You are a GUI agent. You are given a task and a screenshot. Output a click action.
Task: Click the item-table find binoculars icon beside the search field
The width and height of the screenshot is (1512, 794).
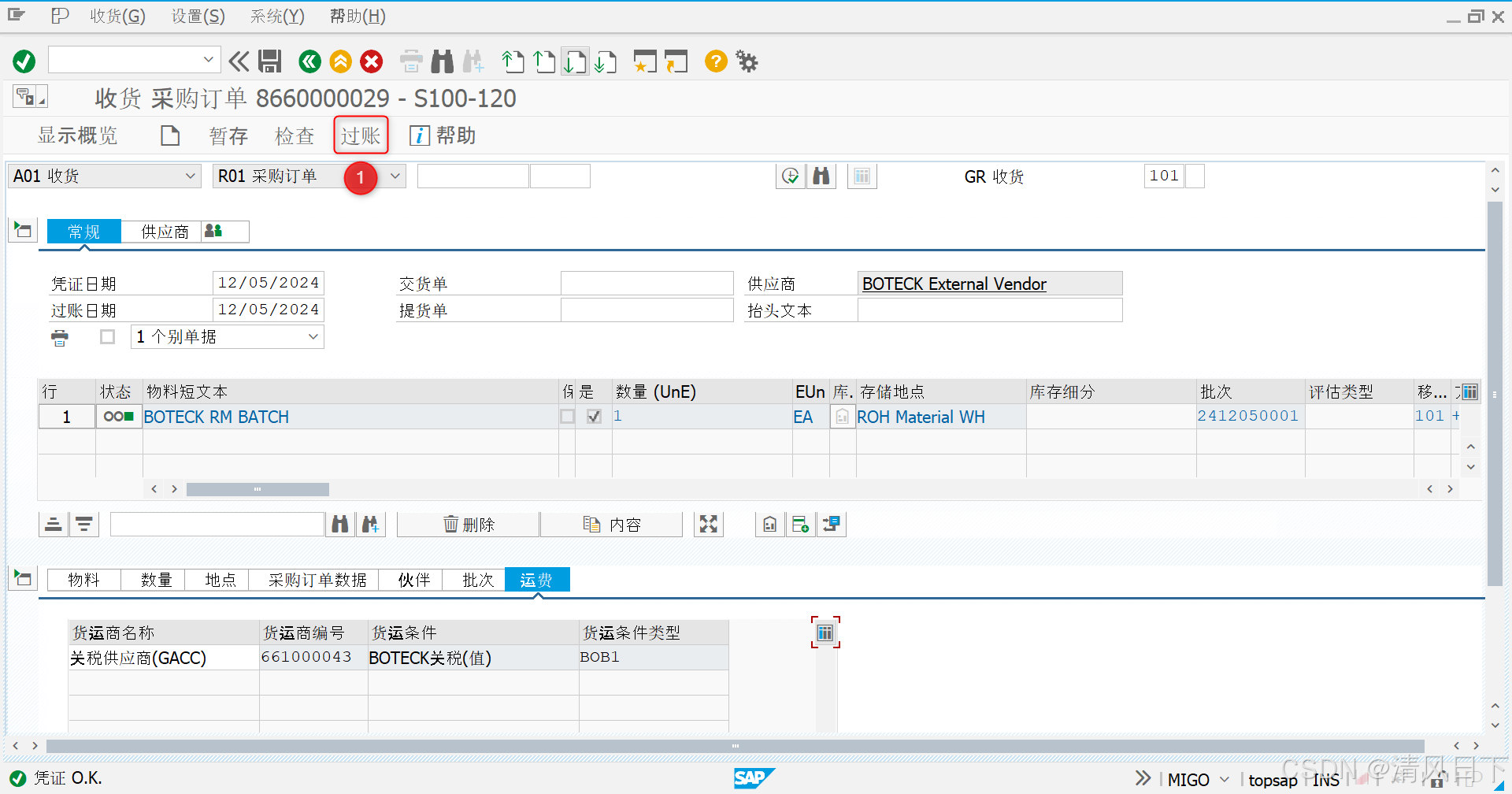click(340, 524)
